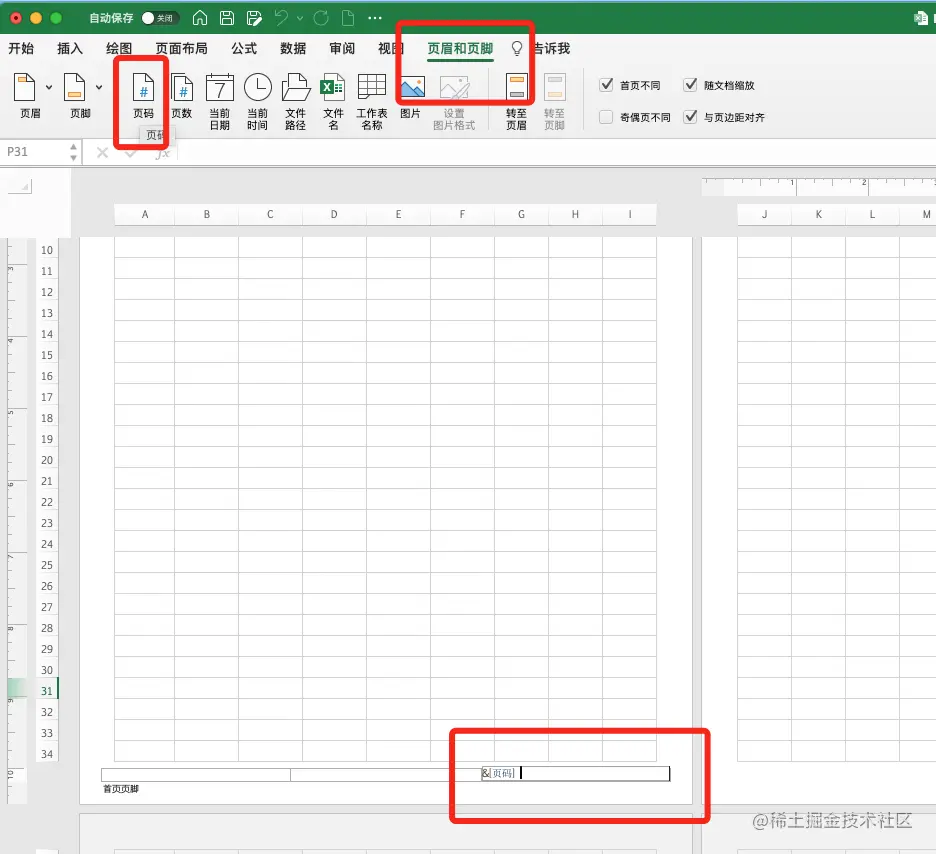Viewport: 936px width, 854px height.
Task: Open the Home (开始) tab
Action: tap(21, 48)
